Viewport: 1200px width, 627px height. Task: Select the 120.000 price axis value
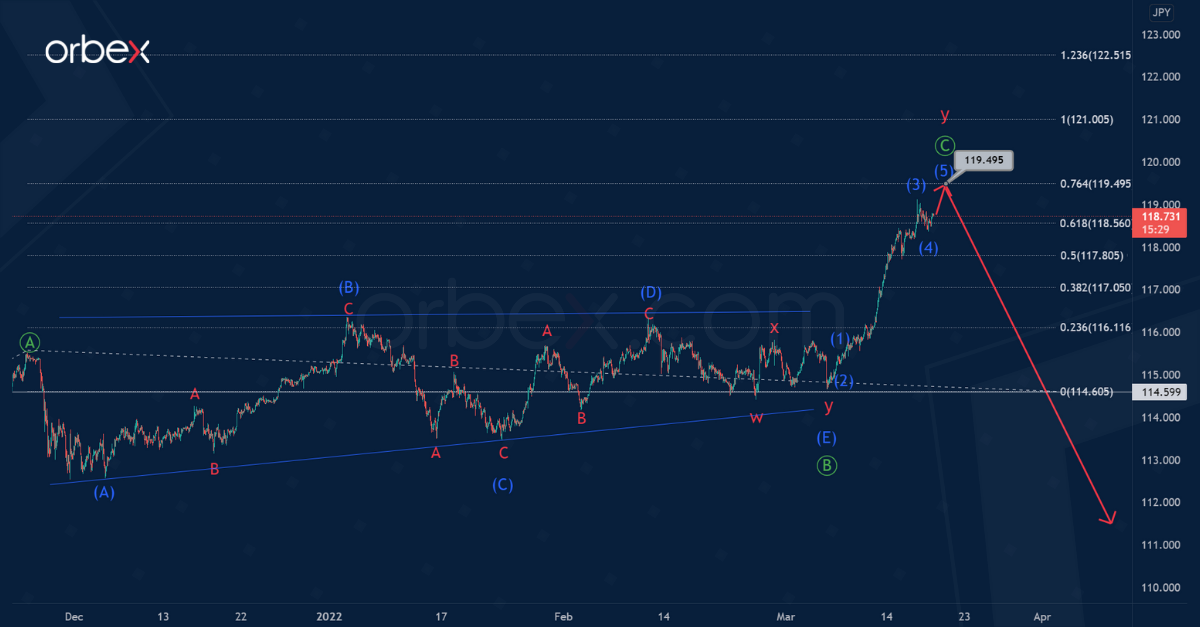(x=1160, y=162)
